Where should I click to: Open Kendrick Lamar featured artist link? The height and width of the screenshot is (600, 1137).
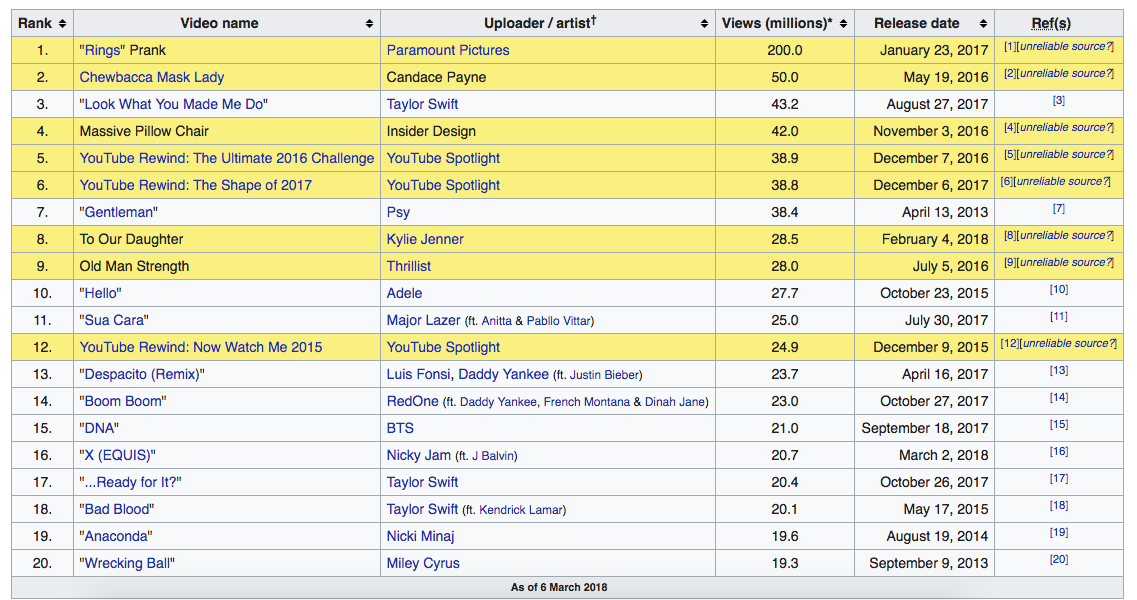[x=521, y=510]
